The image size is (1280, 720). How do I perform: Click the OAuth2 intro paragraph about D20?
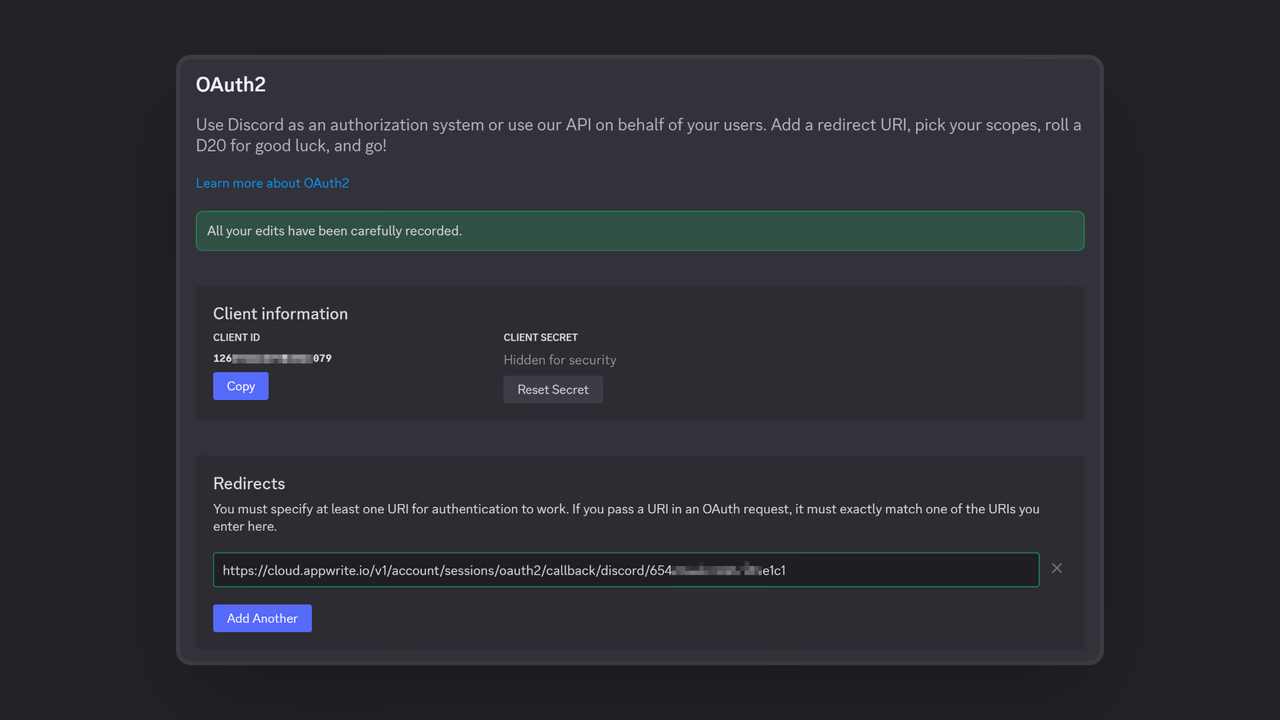[639, 135]
